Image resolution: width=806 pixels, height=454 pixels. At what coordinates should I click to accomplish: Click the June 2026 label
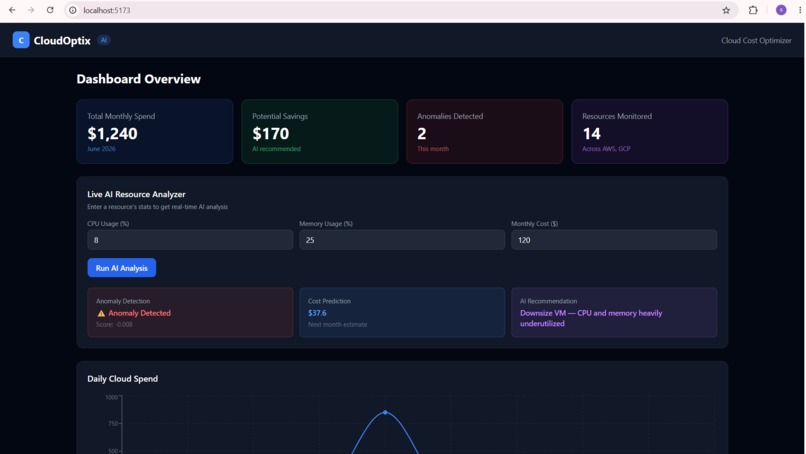pyautogui.click(x=101, y=149)
